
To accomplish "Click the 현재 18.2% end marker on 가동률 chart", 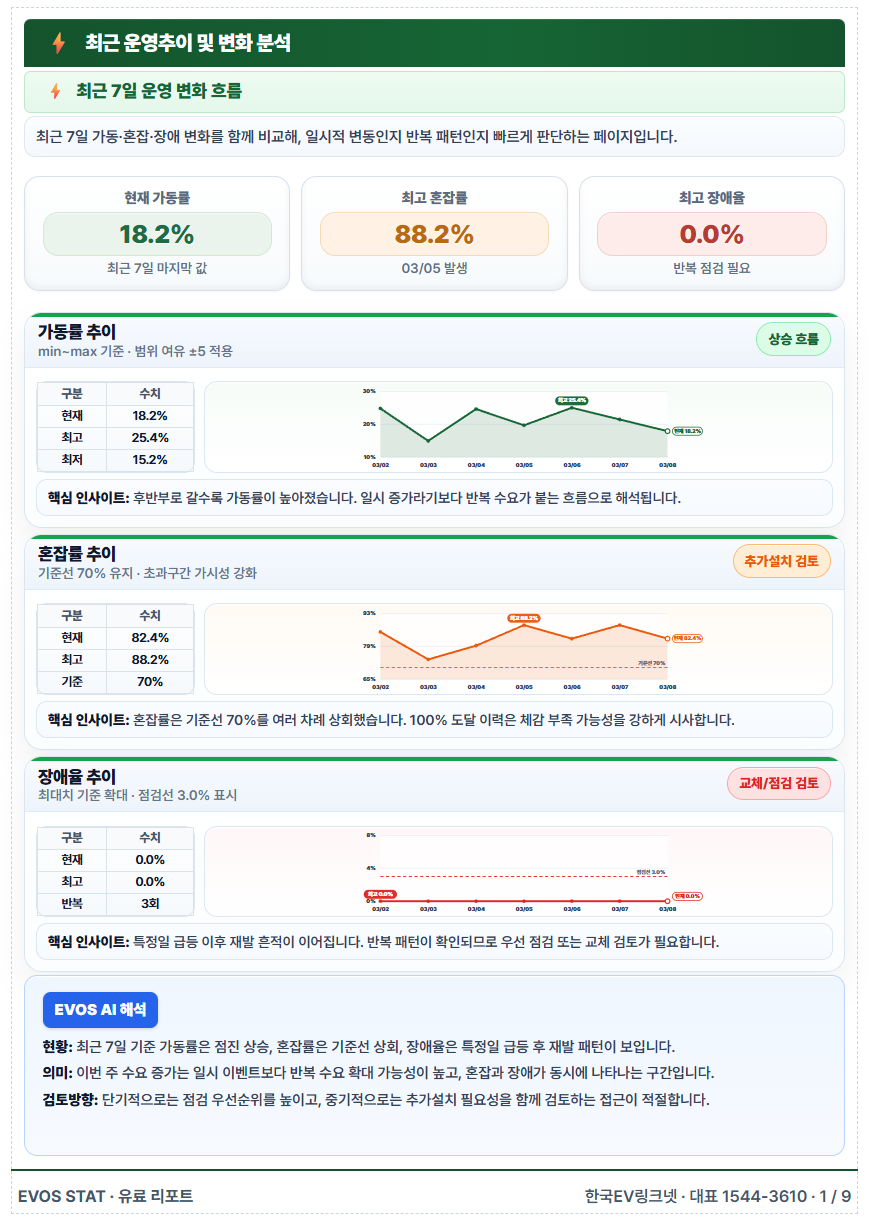I will click(687, 431).
